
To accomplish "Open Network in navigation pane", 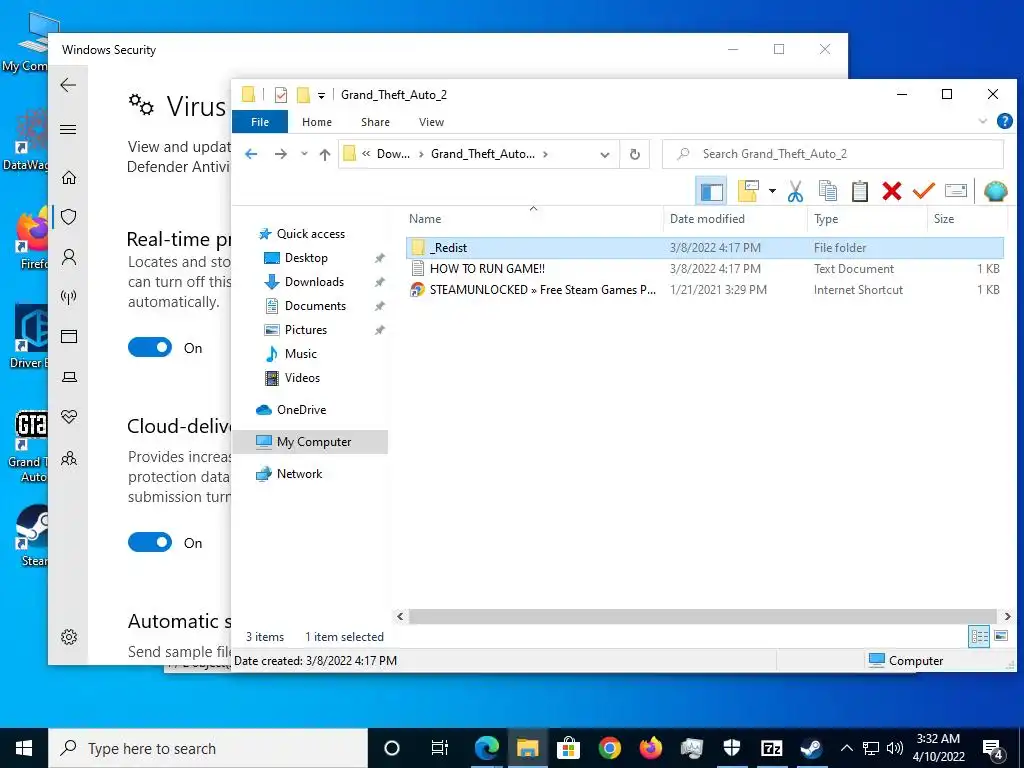I will click(x=299, y=473).
